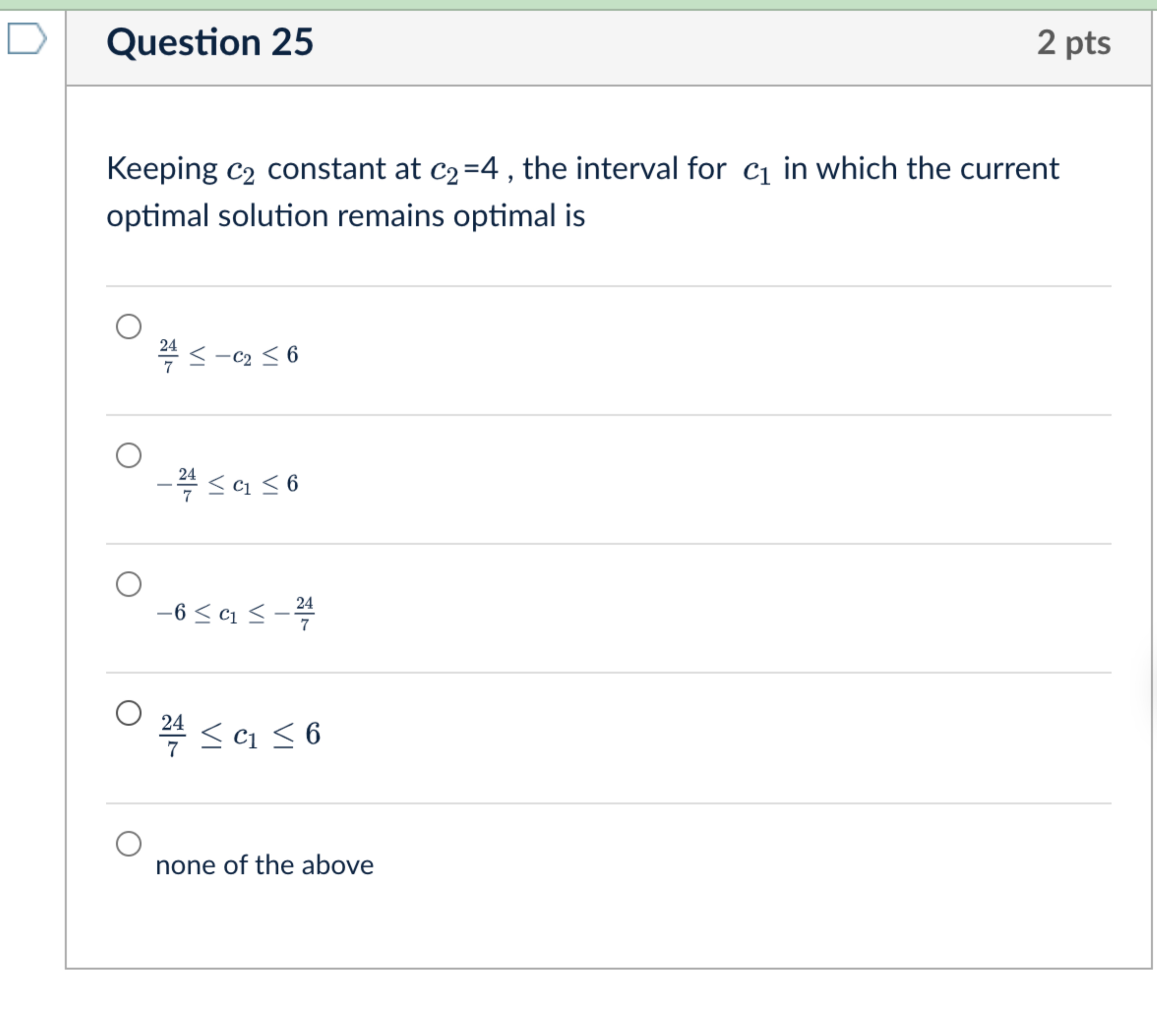Choose the answer −6 ≤ c₁ ≤ −24/7
1157x1036 pixels.
point(130,584)
